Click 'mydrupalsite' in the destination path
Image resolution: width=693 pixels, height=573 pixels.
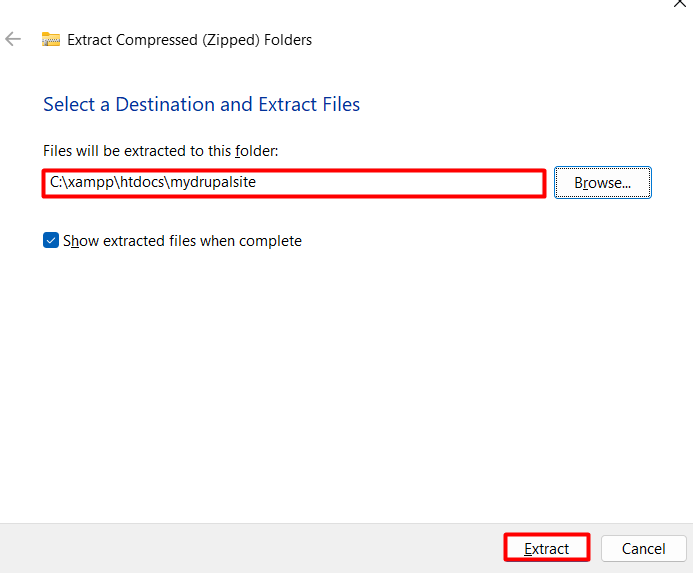213,183
